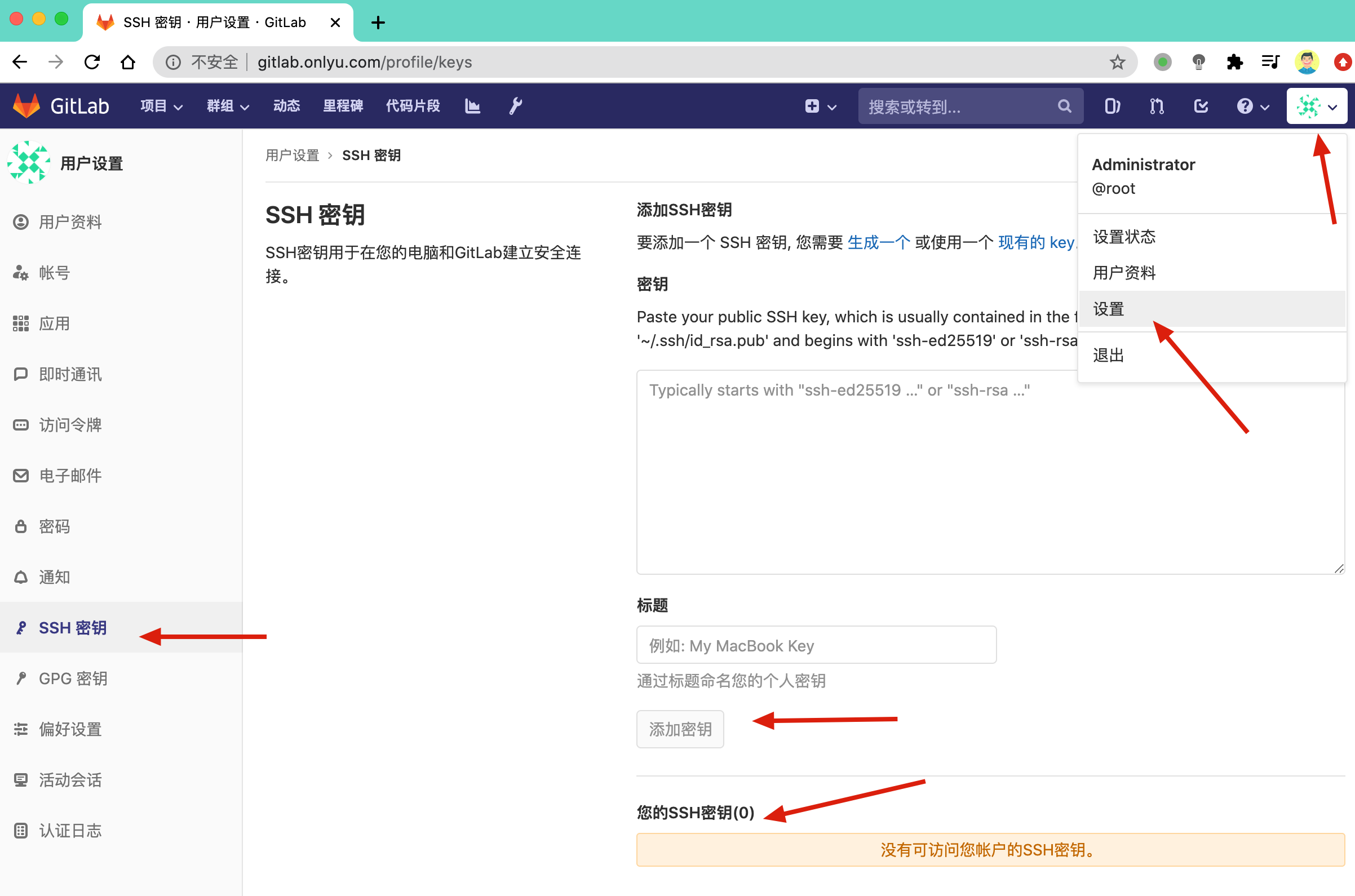Open 偏好设置 in the sidebar
Screen dimensions: 1355x896
(x=121, y=729)
